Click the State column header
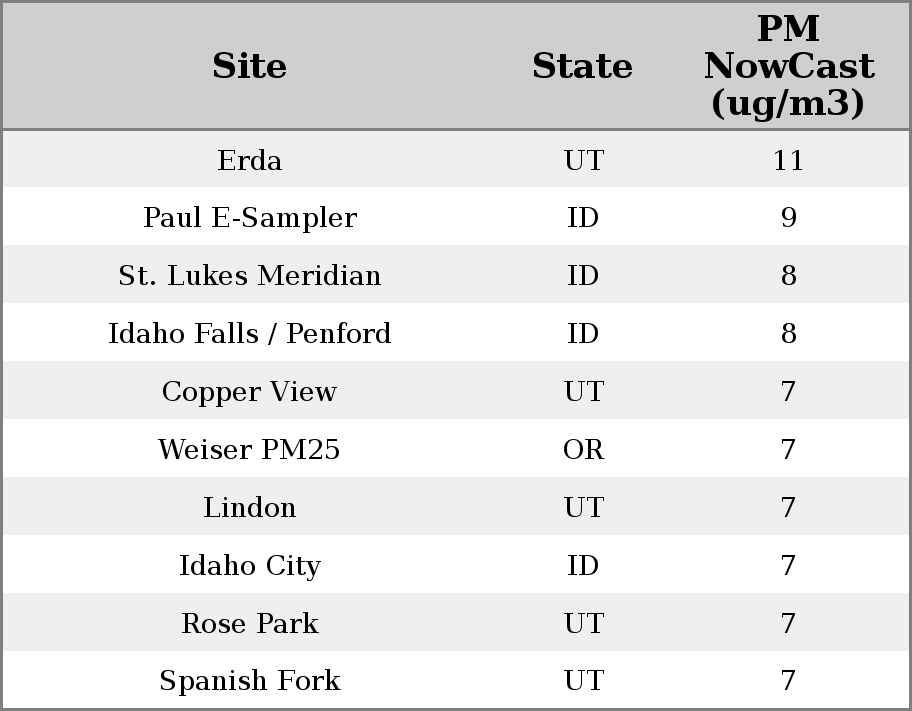 click(x=582, y=67)
